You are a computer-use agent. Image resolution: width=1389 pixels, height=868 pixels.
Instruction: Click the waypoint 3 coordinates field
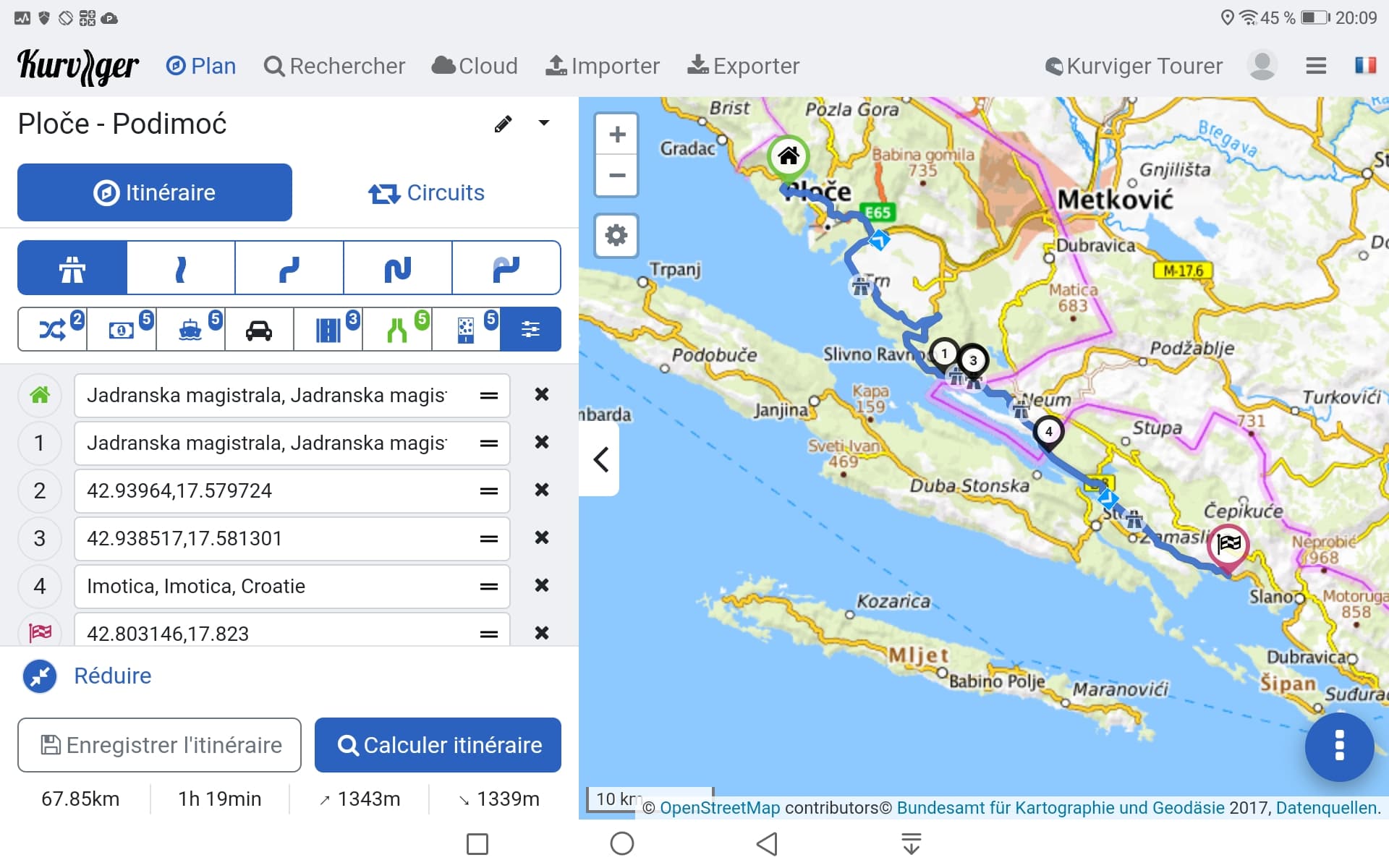point(275,539)
